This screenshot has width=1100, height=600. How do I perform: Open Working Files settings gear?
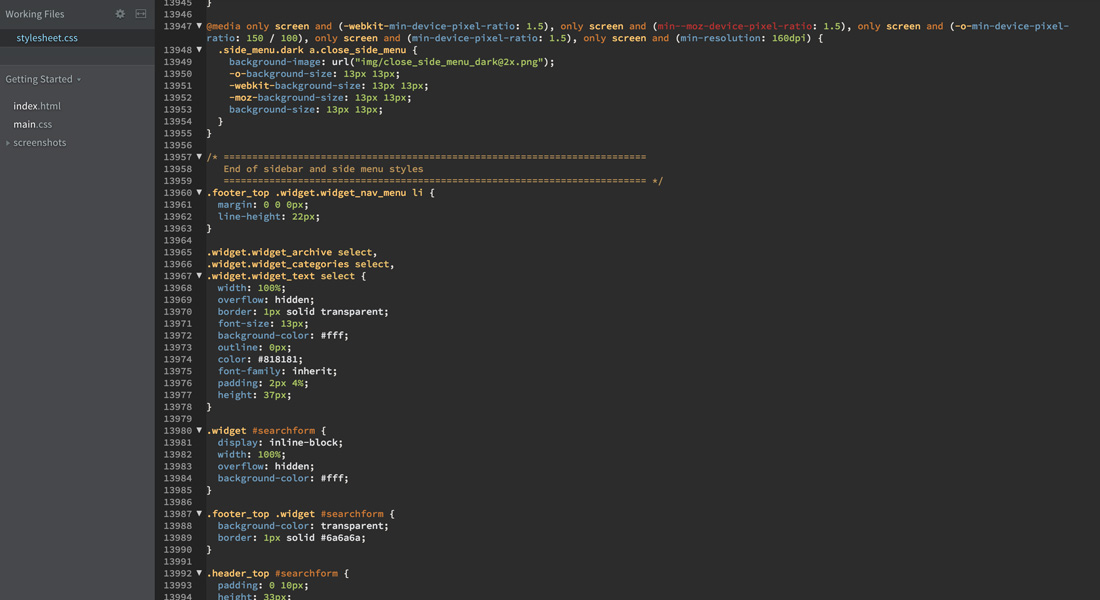120,13
